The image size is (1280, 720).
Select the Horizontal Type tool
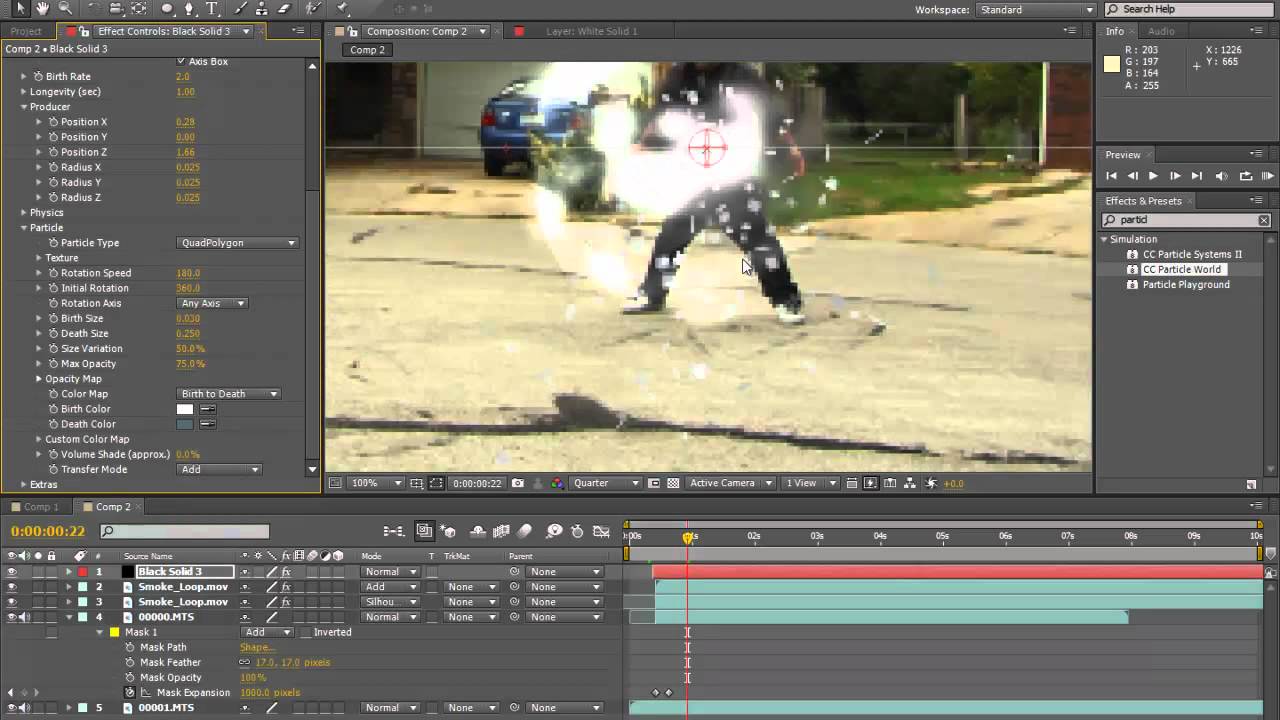tap(213, 9)
